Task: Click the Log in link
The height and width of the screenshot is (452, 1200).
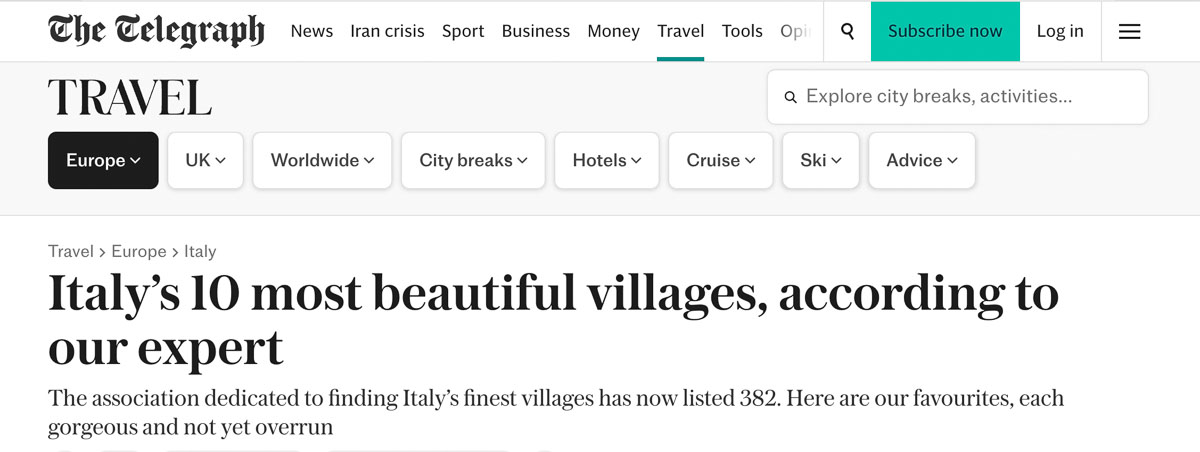Action: (1060, 31)
